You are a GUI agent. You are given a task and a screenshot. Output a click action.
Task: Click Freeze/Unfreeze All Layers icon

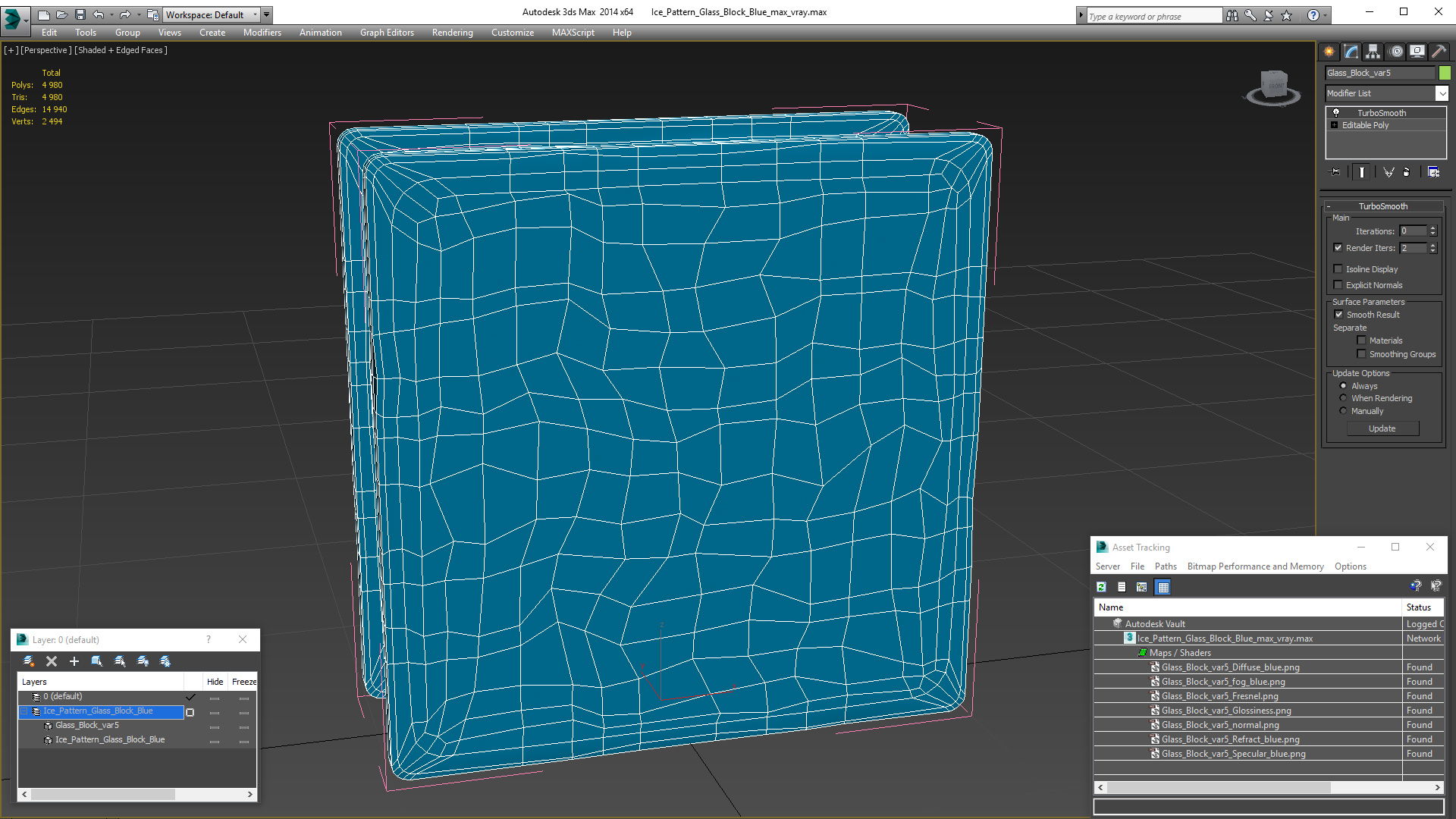tap(165, 661)
